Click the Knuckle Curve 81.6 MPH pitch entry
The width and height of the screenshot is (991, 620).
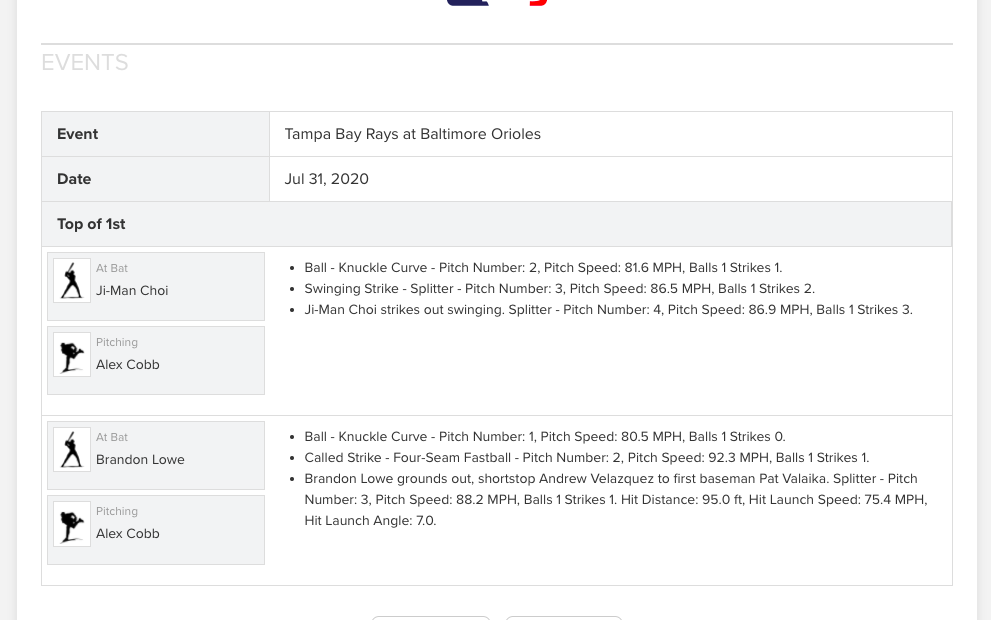(x=543, y=268)
